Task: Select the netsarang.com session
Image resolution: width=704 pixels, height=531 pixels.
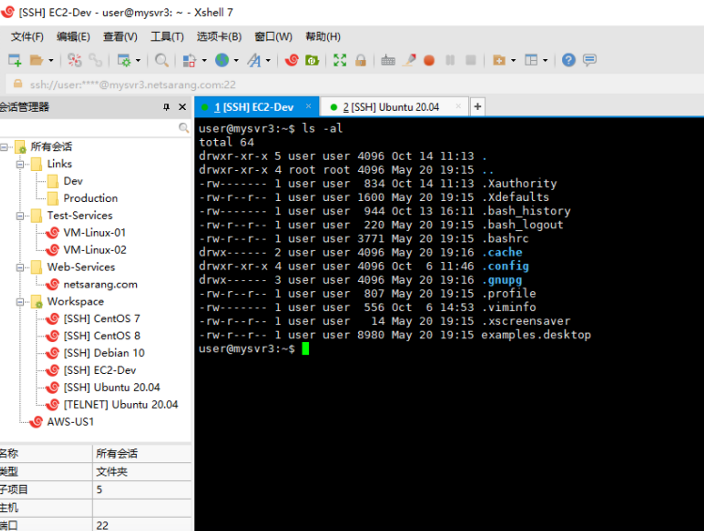Action: click(100, 284)
